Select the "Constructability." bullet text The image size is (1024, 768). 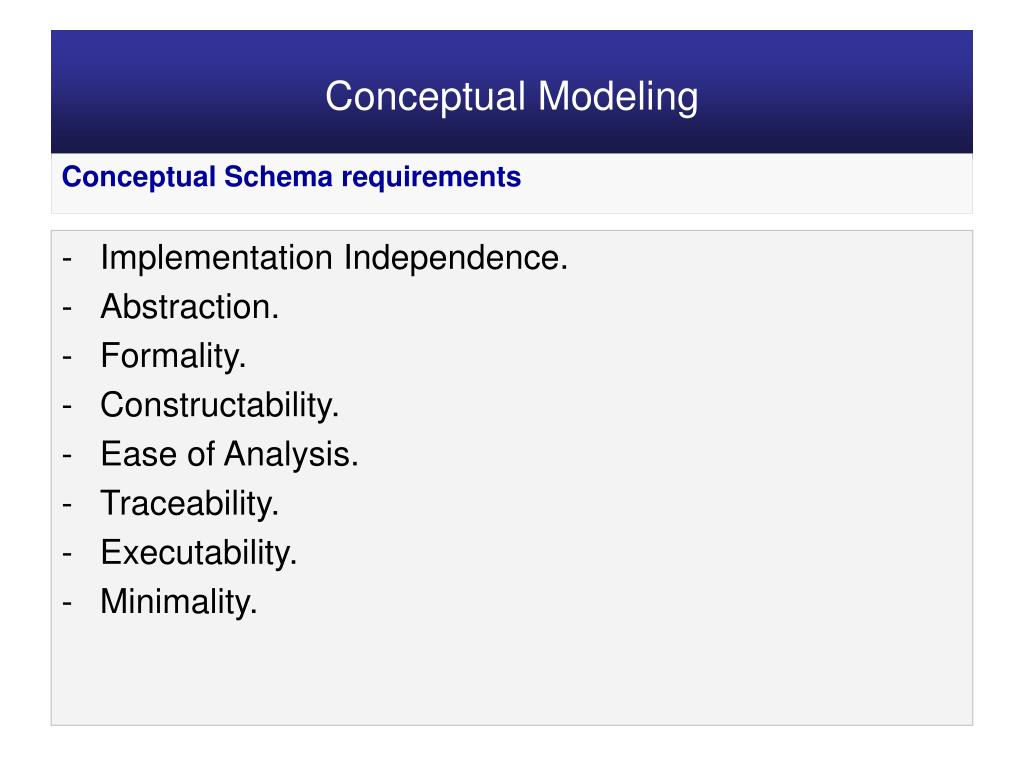[x=220, y=405]
